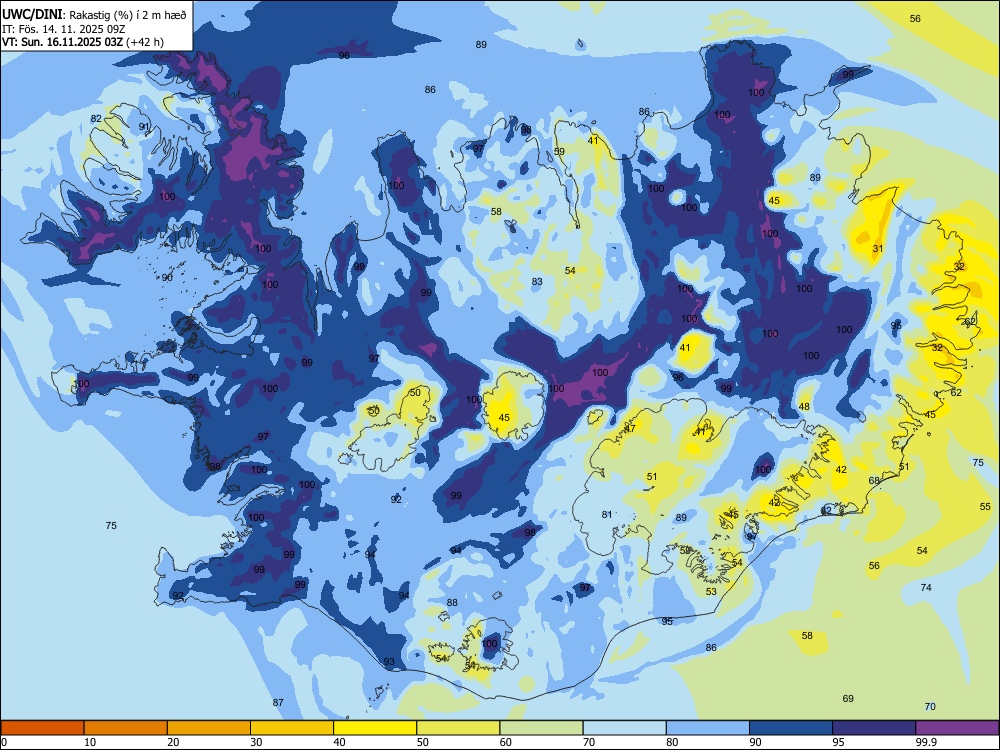Select the 70–80 pale blue legend swatch
1000x750 pixels.
[624, 728]
